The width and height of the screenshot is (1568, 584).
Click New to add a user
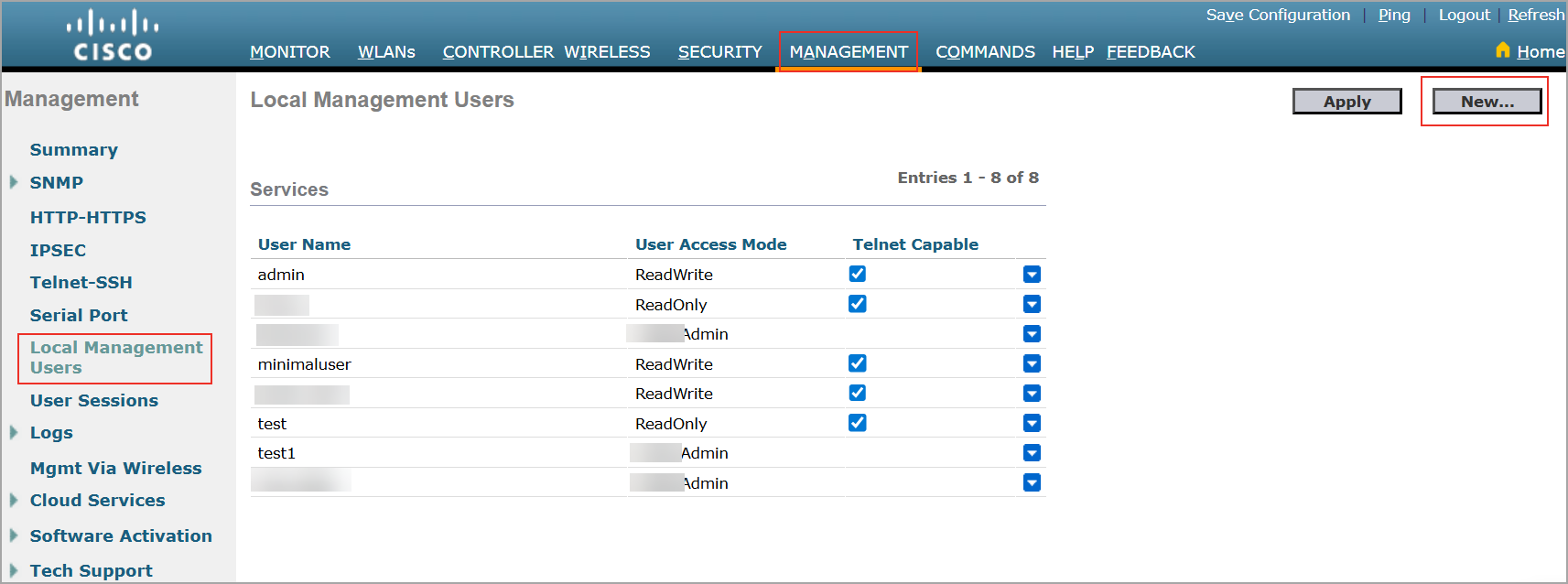[1487, 102]
